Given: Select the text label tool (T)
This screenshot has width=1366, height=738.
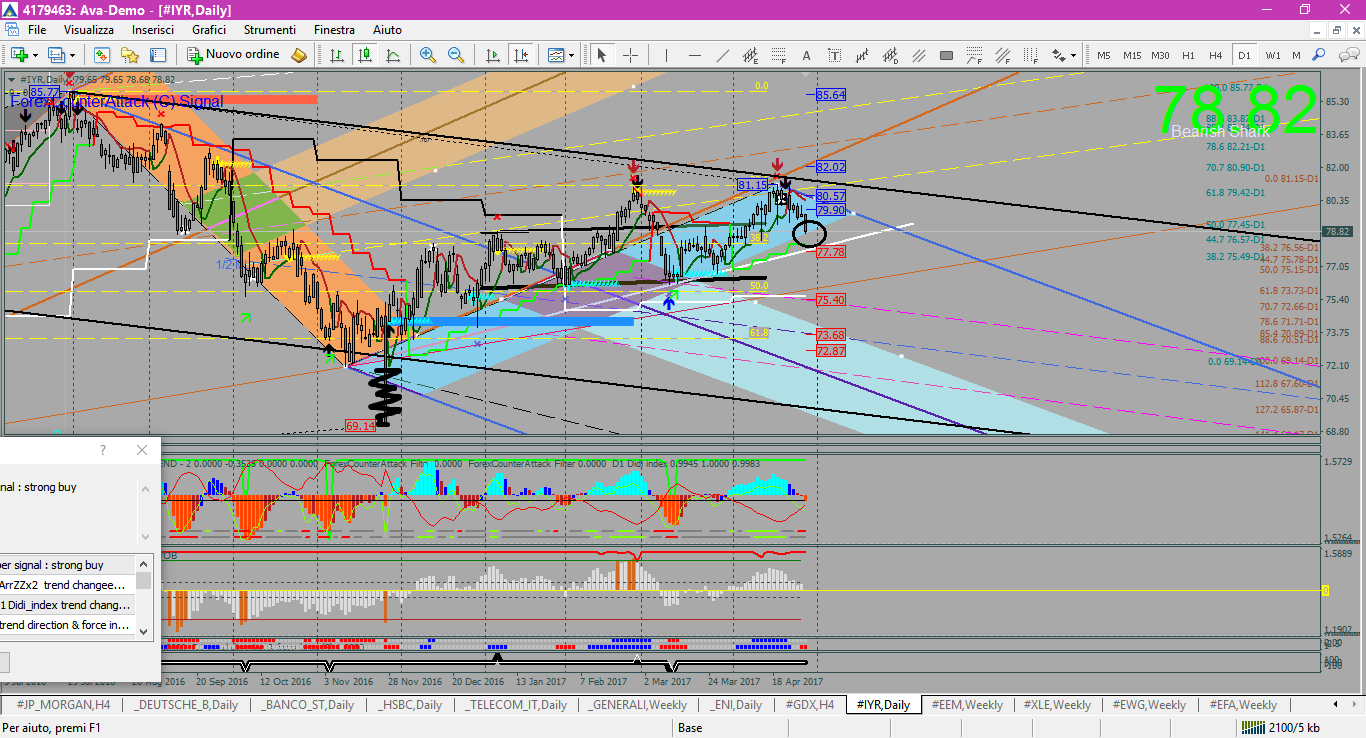Looking at the screenshot, I should click(x=833, y=55).
